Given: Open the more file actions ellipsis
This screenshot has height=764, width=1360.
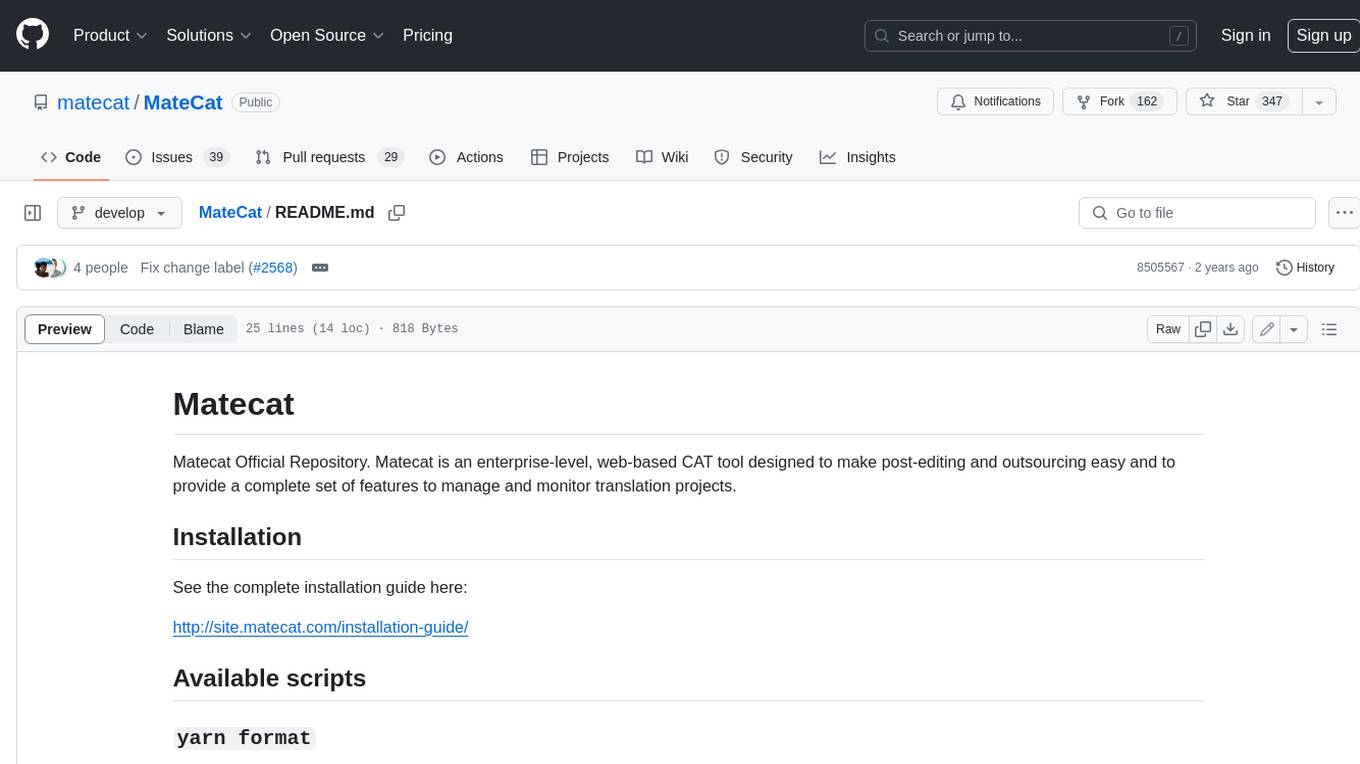Looking at the screenshot, I should point(1345,213).
